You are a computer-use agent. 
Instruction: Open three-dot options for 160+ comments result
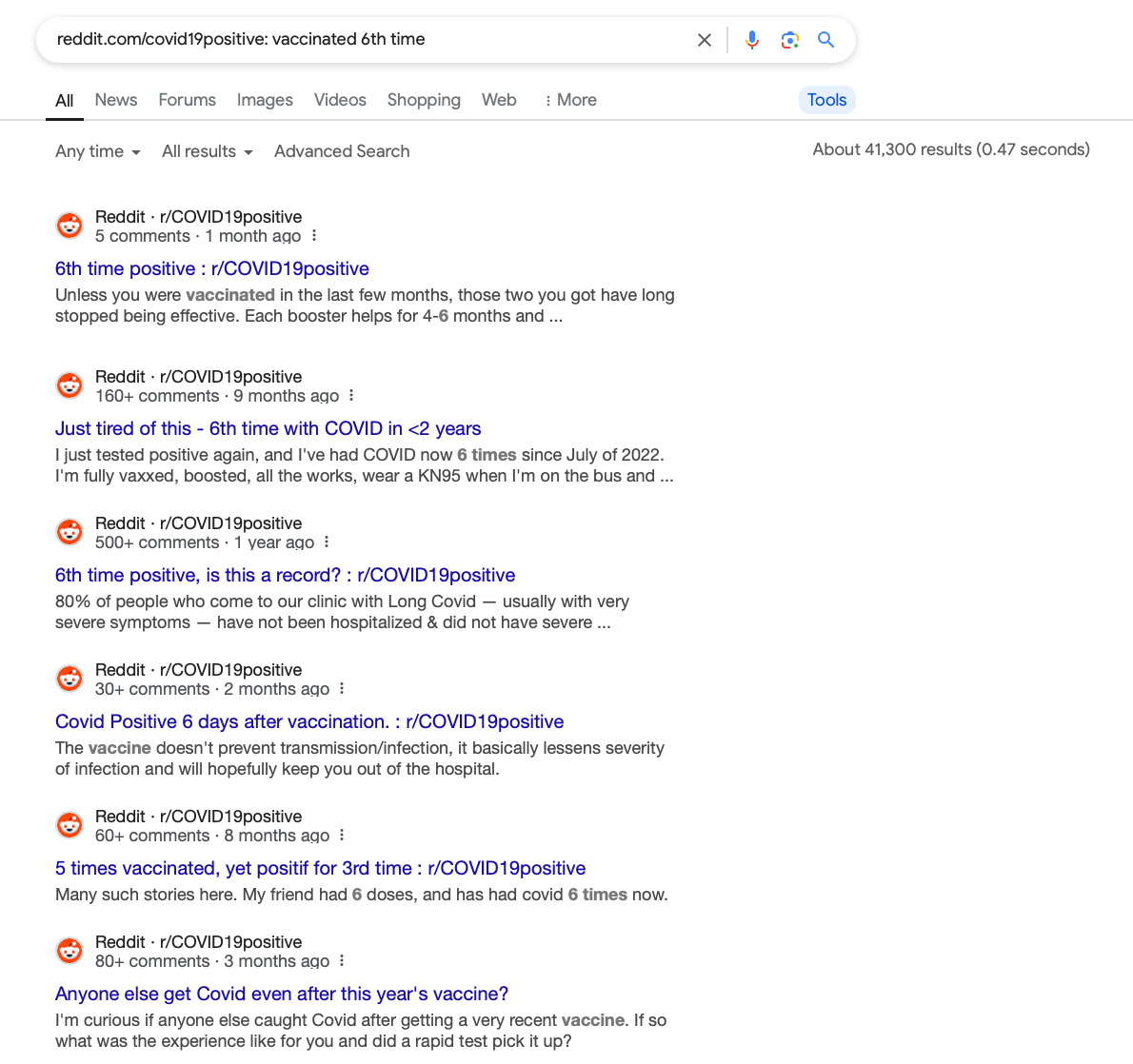click(x=351, y=396)
